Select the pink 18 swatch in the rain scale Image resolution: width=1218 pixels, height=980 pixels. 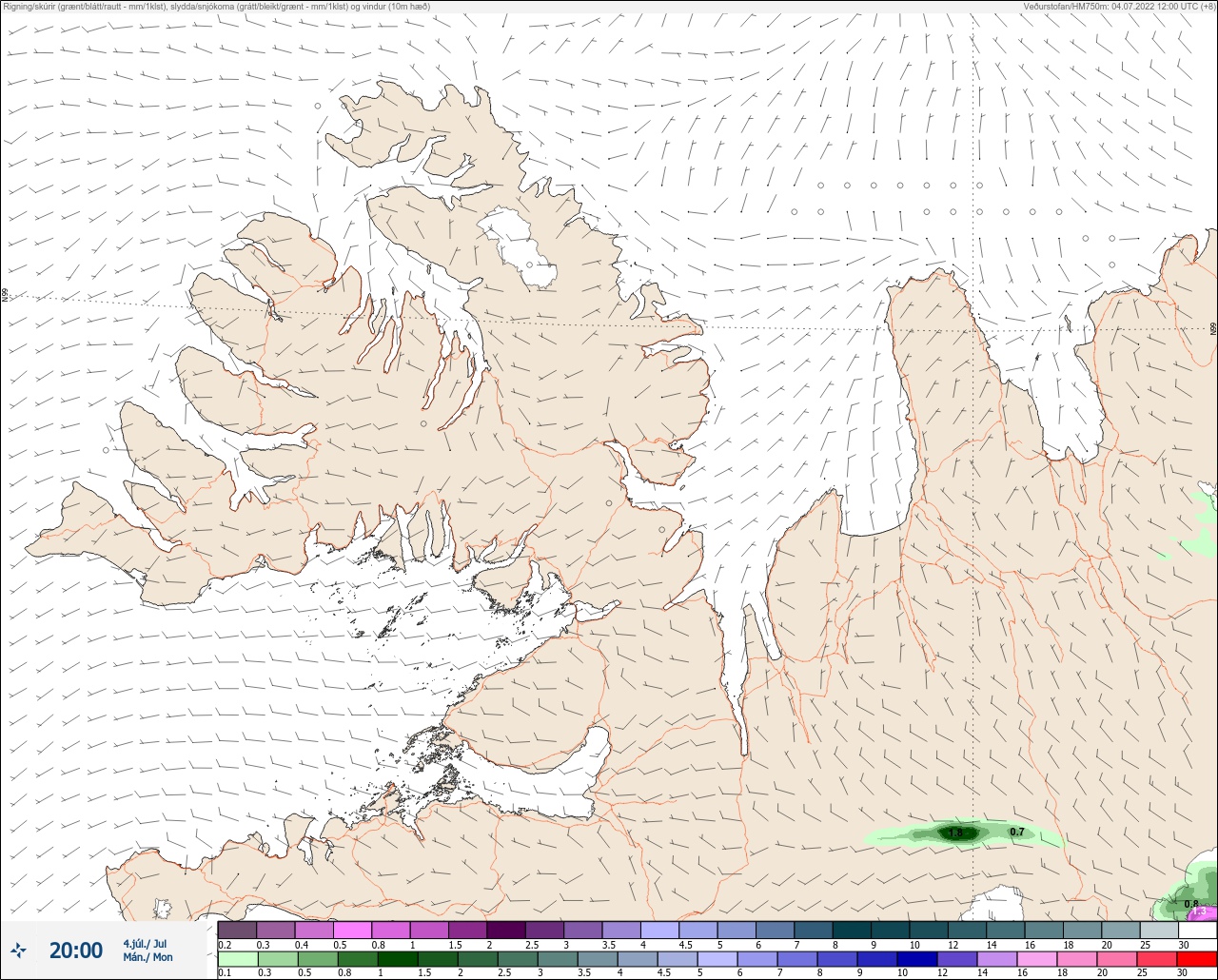click(x=1077, y=958)
